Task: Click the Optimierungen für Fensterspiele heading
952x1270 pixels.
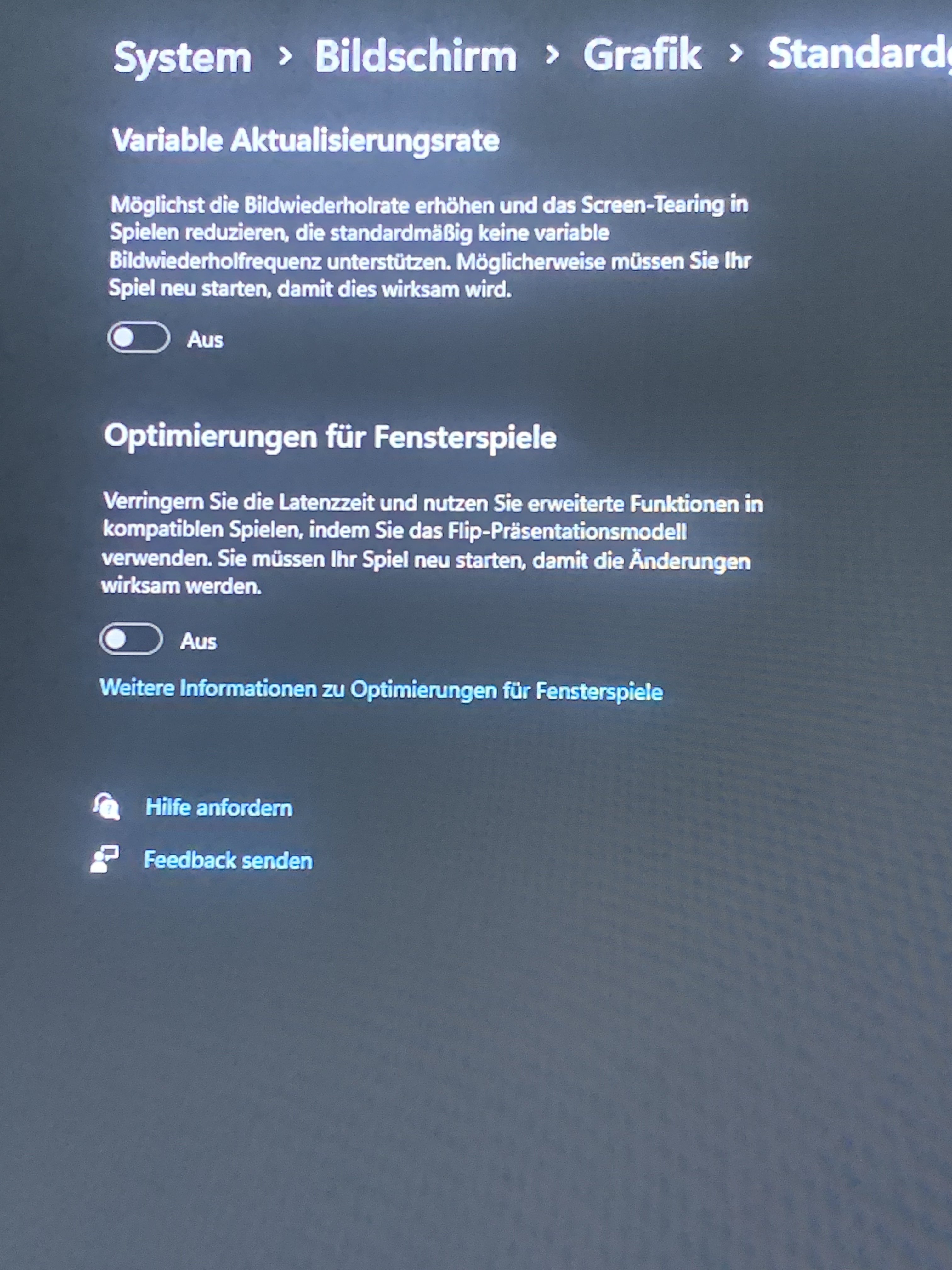Action: click(330, 438)
